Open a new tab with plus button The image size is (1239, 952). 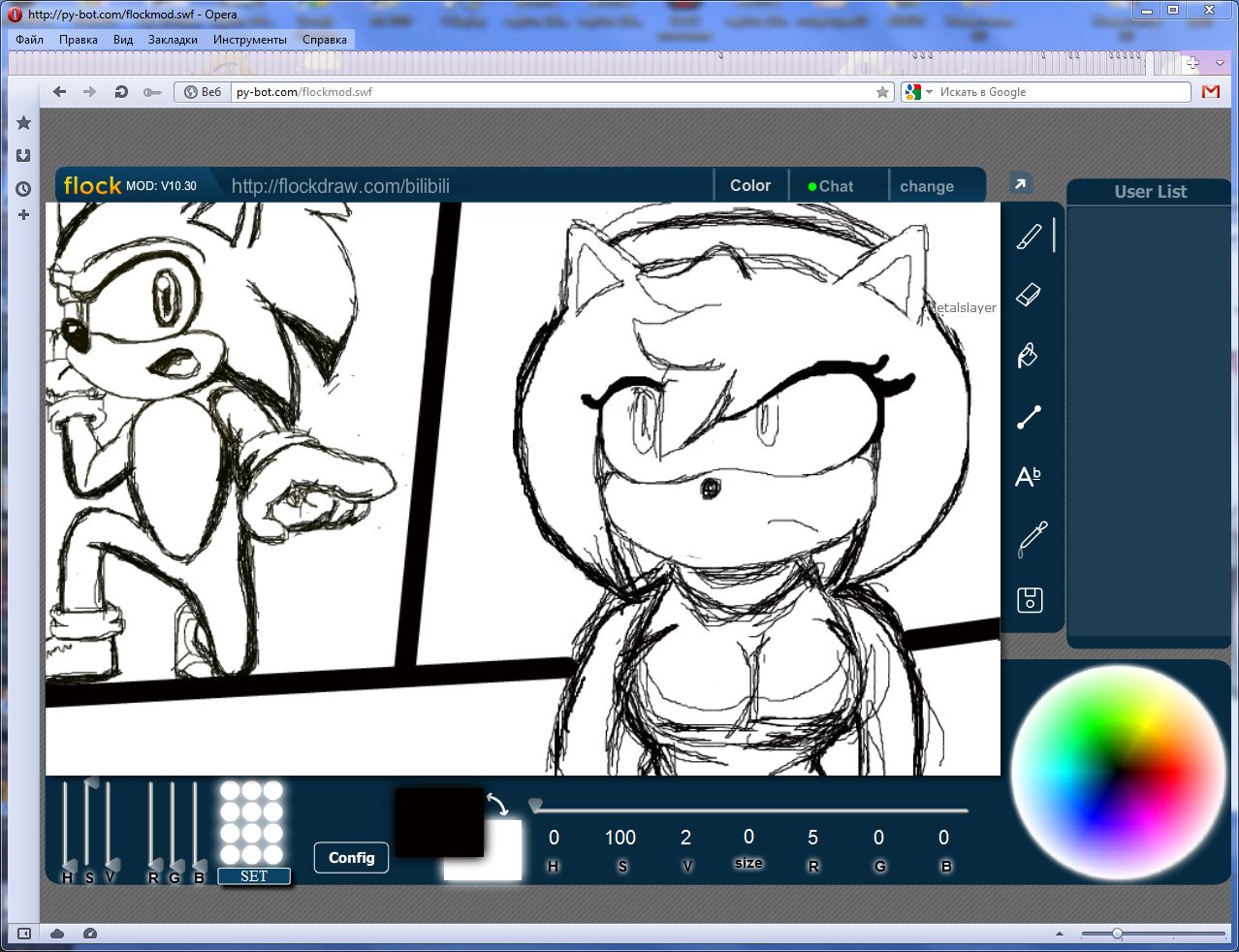(1192, 63)
